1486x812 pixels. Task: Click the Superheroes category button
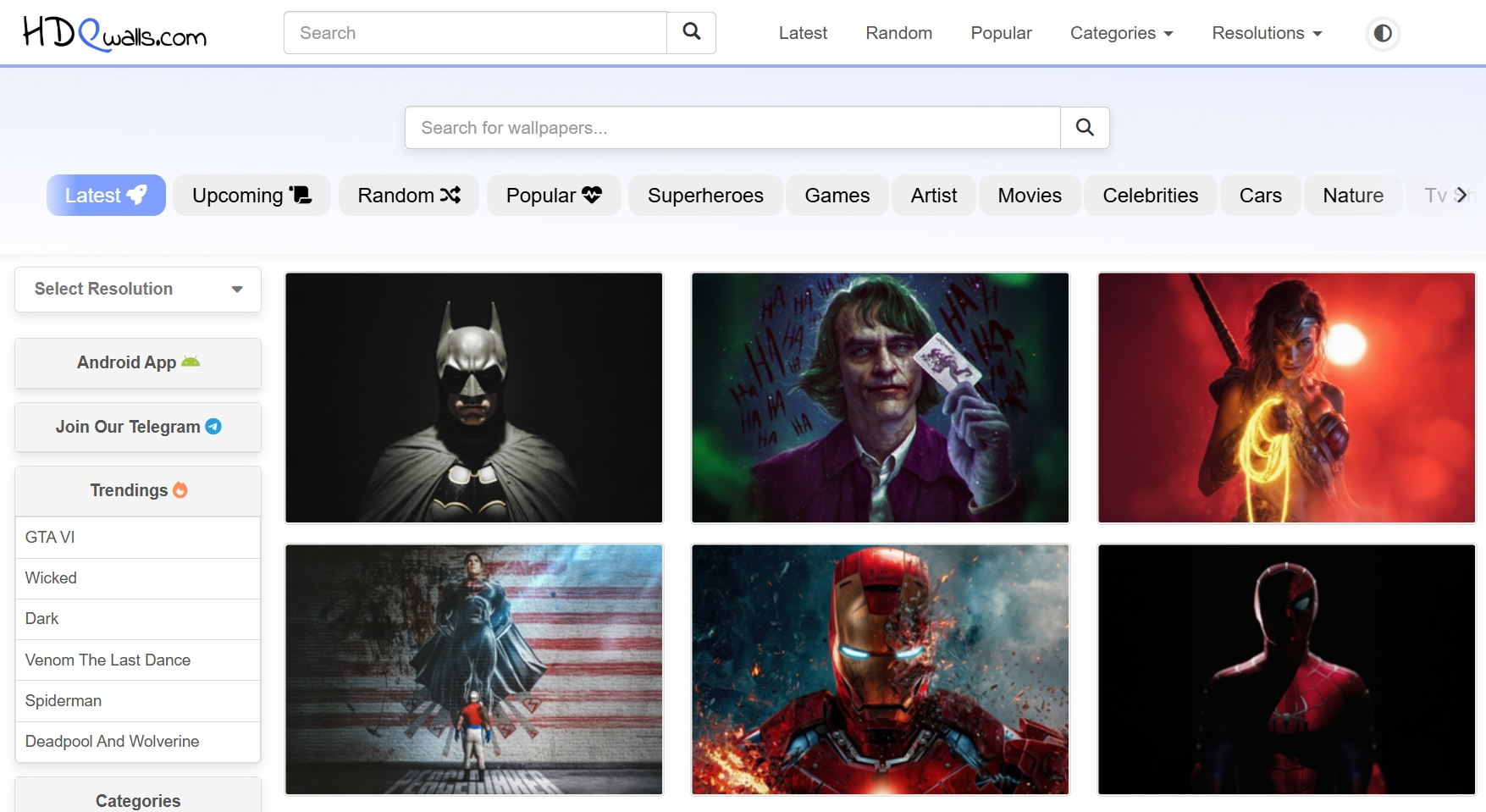[704, 196]
